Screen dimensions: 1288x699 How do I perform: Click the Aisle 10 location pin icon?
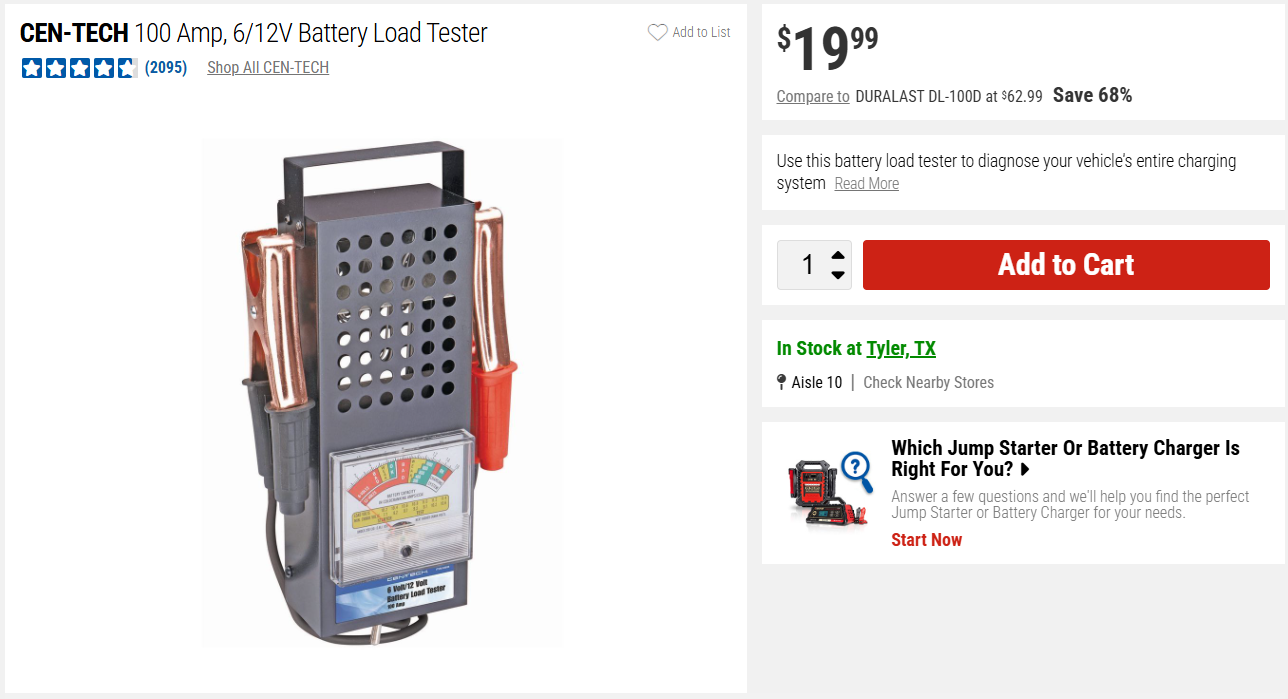tap(781, 382)
